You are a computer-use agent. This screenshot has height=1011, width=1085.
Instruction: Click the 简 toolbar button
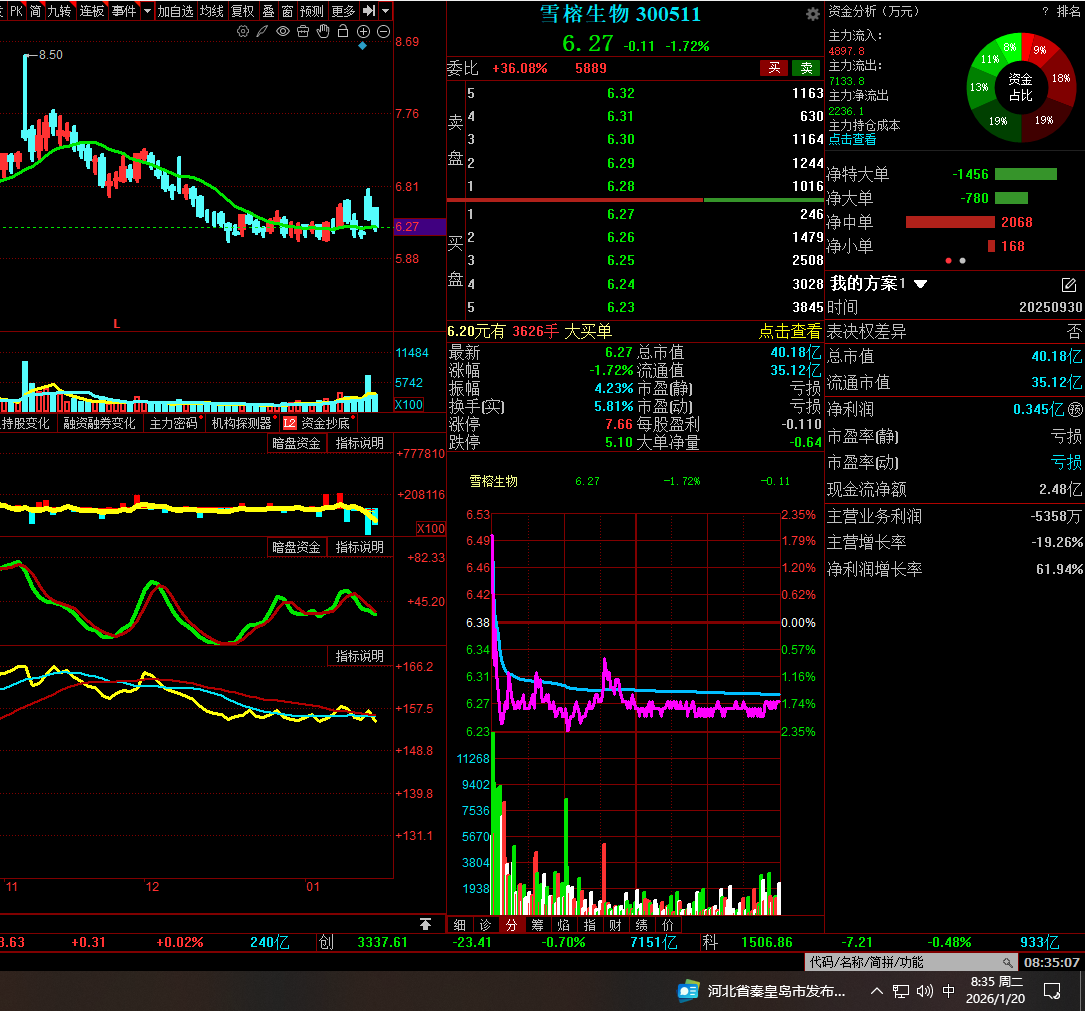35,10
